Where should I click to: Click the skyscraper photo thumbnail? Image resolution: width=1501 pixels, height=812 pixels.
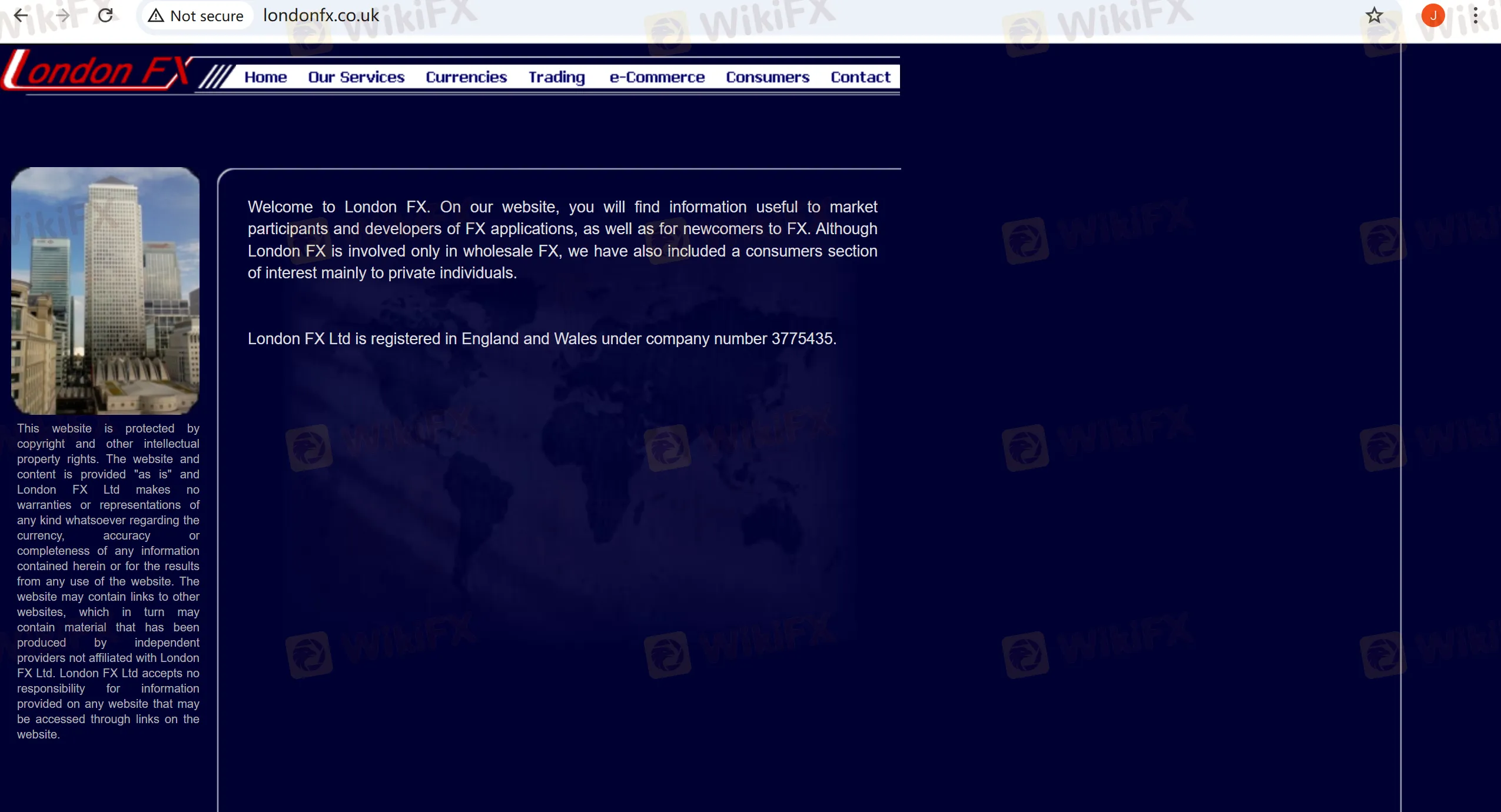105,291
